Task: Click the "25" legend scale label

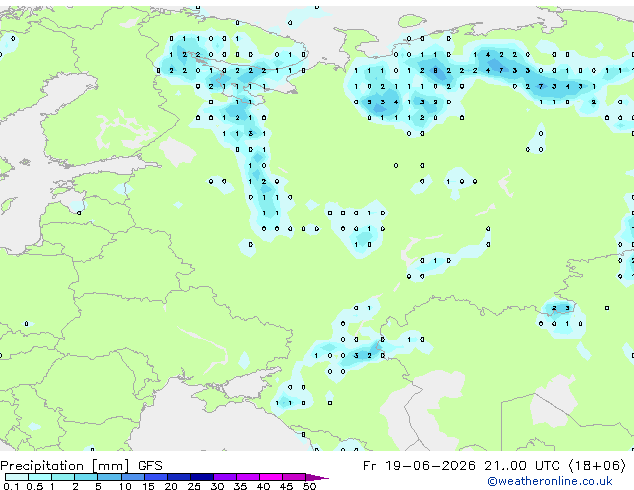Action: click(x=194, y=486)
